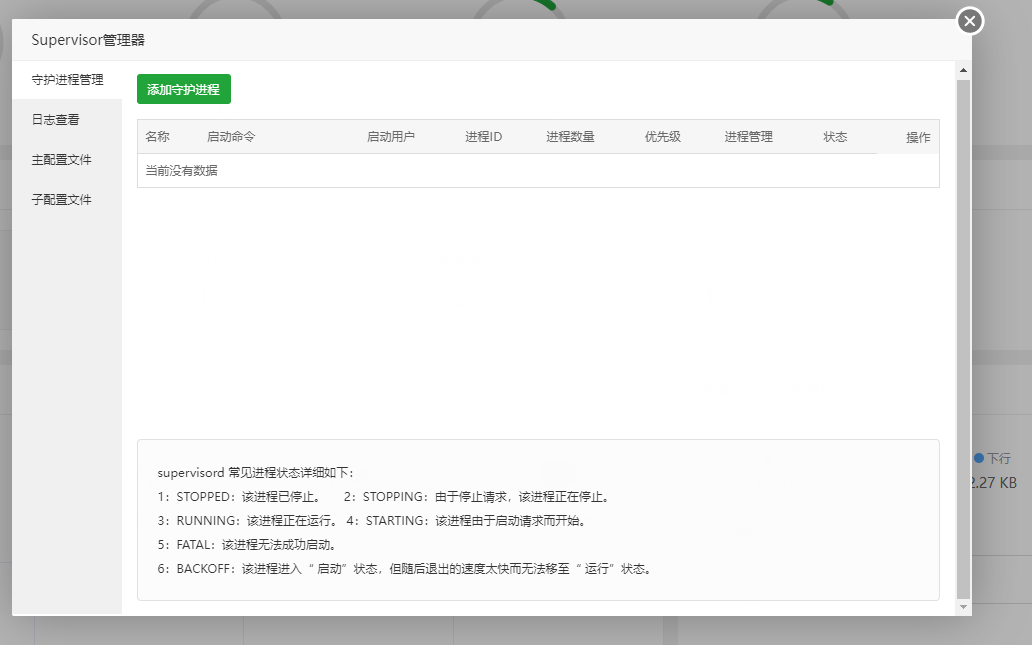Click the STOPPING status description text
Screen dimensions: 1032x645
click(x=478, y=497)
